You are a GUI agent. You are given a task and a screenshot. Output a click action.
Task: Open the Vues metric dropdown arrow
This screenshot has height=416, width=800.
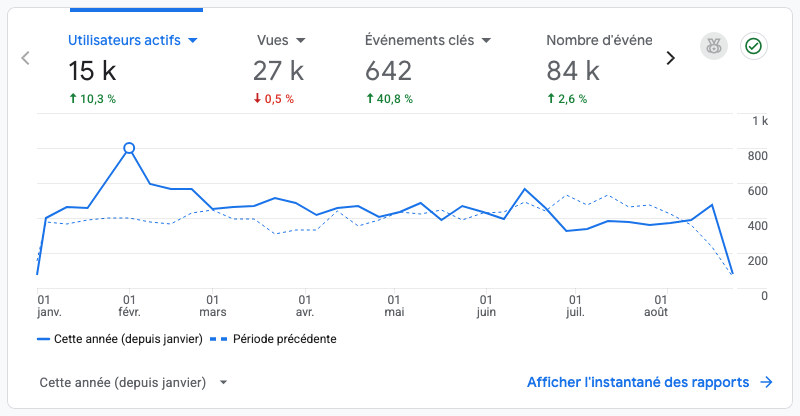pos(301,40)
